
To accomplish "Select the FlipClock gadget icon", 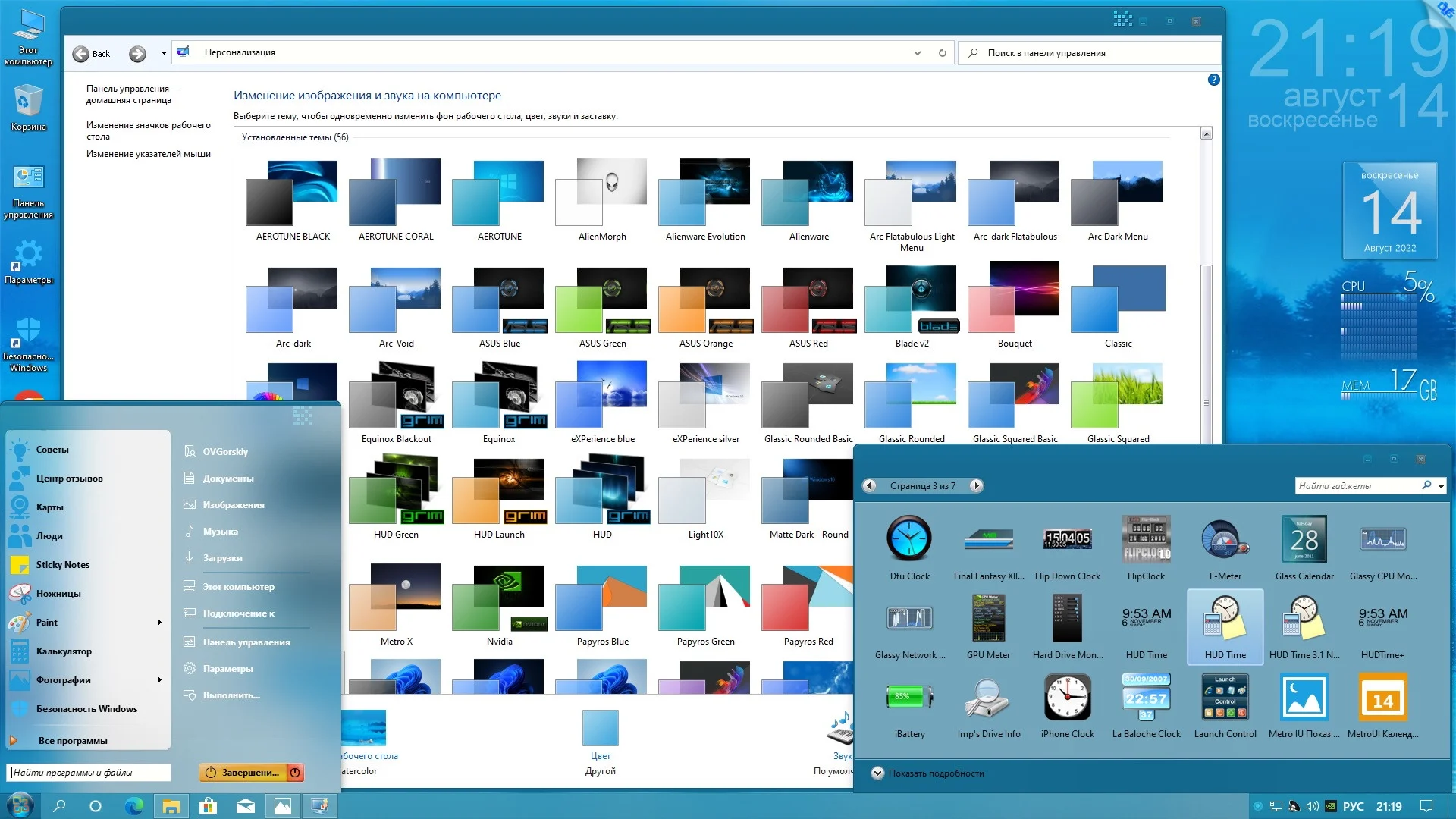I will point(1146,540).
